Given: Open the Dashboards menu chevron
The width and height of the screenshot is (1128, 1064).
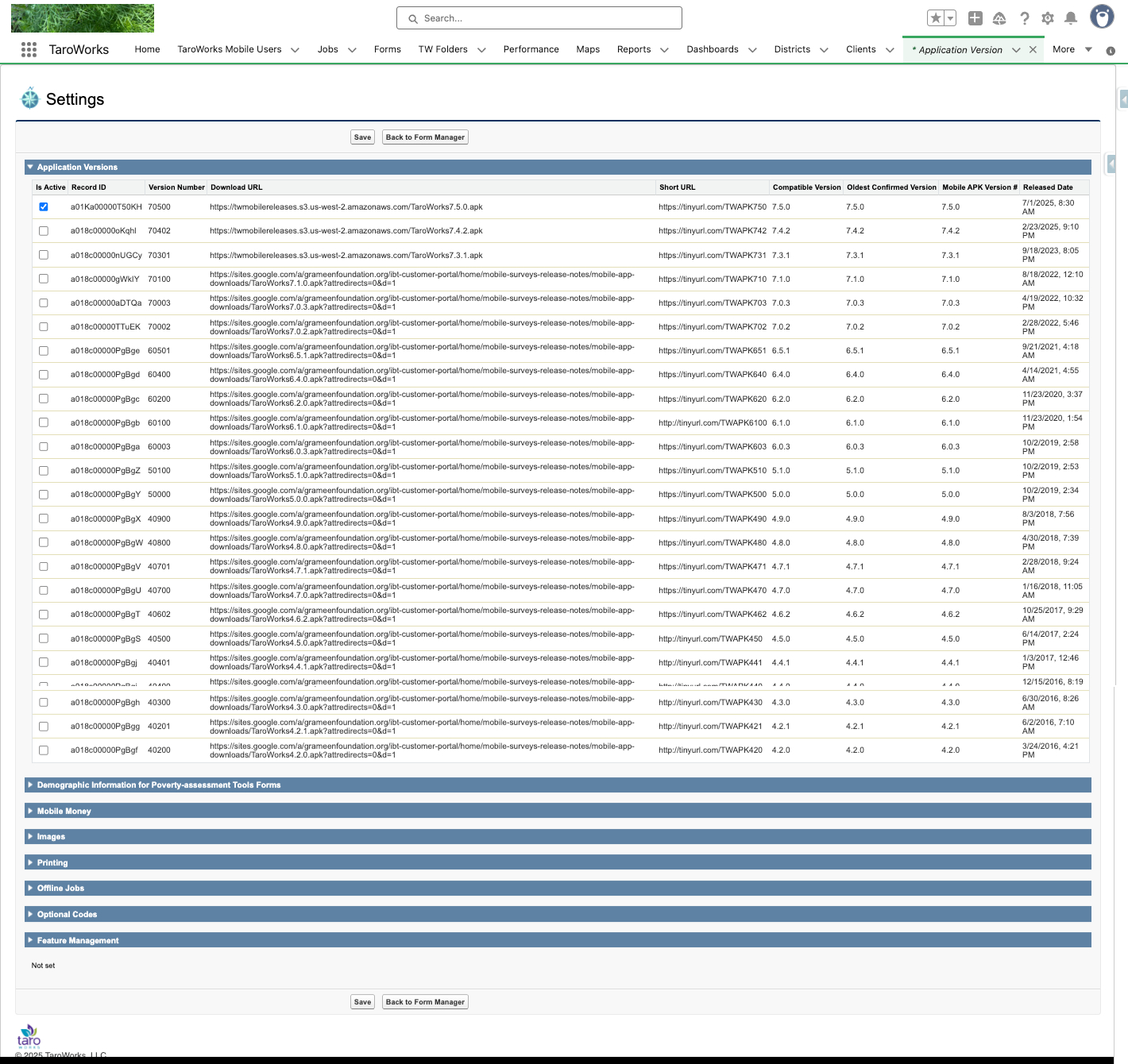Looking at the screenshot, I should coord(752,50).
